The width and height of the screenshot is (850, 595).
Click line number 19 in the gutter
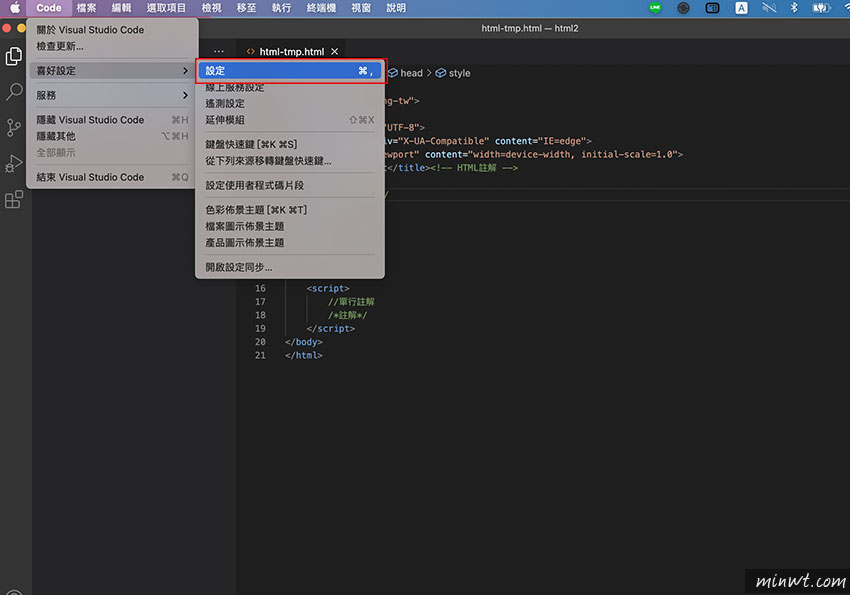[x=260, y=328]
